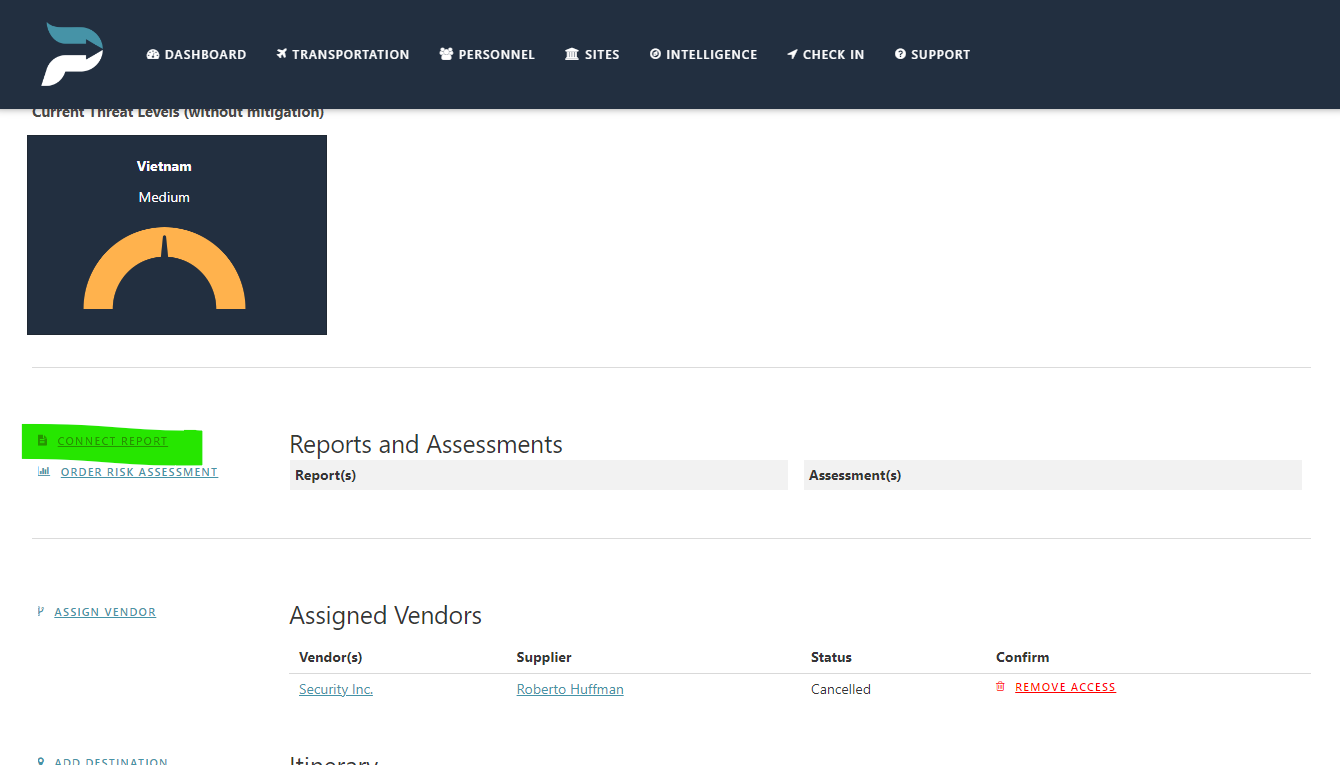The image size is (1340, 765).
Task: Click the Vendor(s) column header
Action: coord(331,657)
